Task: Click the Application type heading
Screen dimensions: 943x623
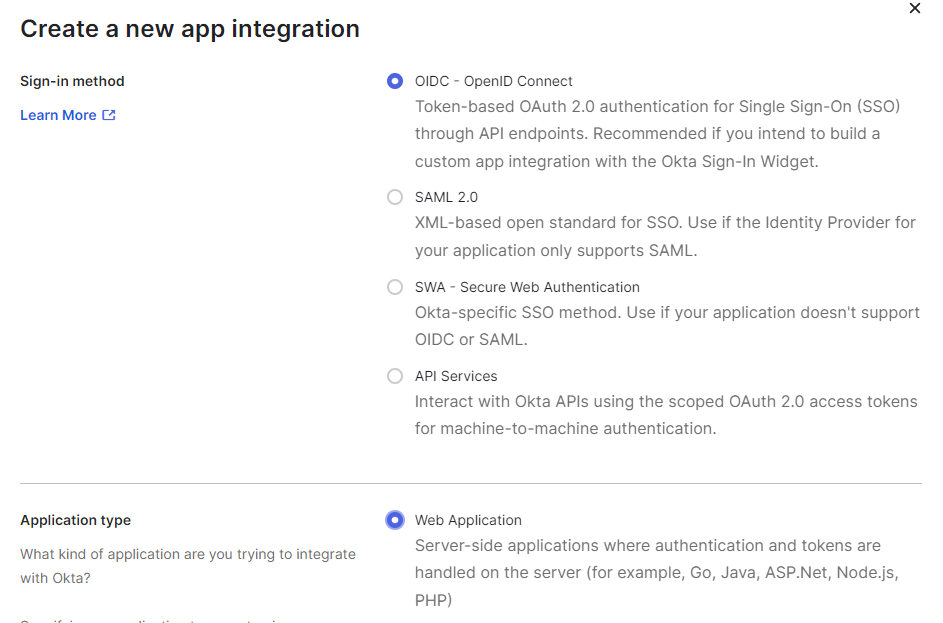Action: tap(75, 520)
